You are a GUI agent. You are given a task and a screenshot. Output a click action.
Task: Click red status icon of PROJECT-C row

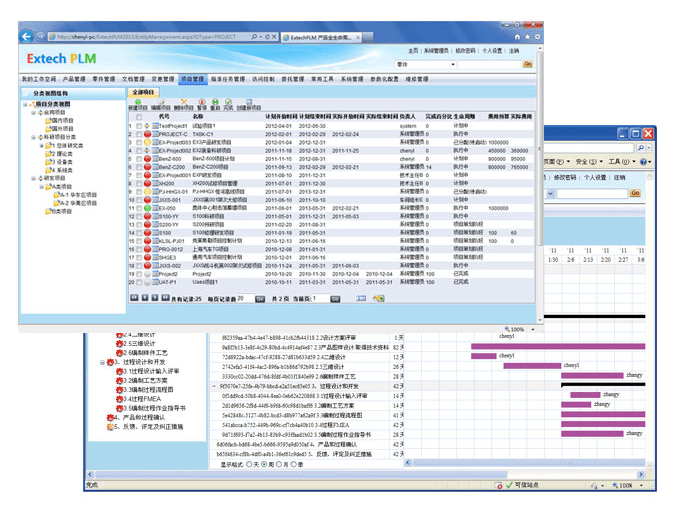click(148, 134)
